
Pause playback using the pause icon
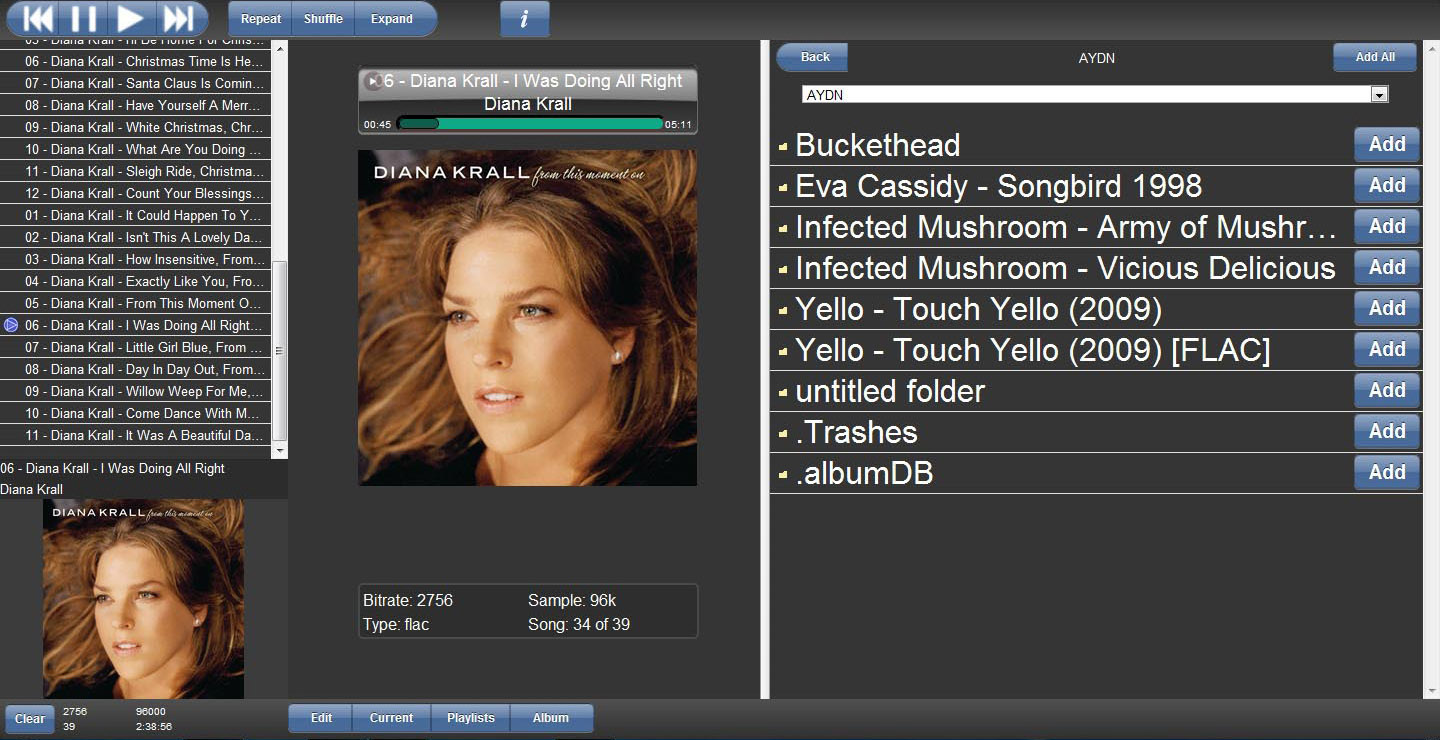84,18
